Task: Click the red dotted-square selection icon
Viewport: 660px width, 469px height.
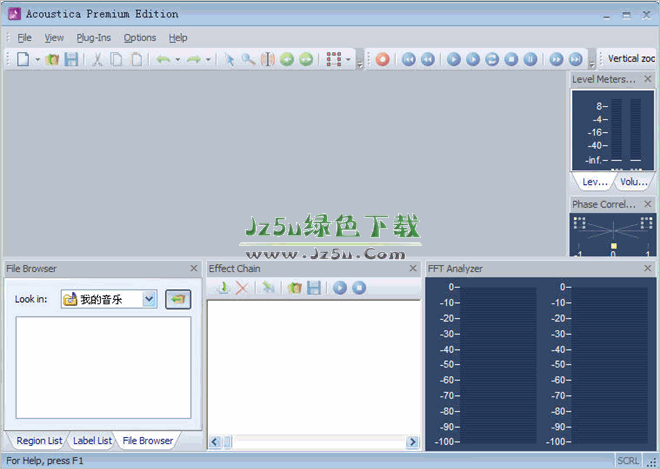Action: coord(334,59)
